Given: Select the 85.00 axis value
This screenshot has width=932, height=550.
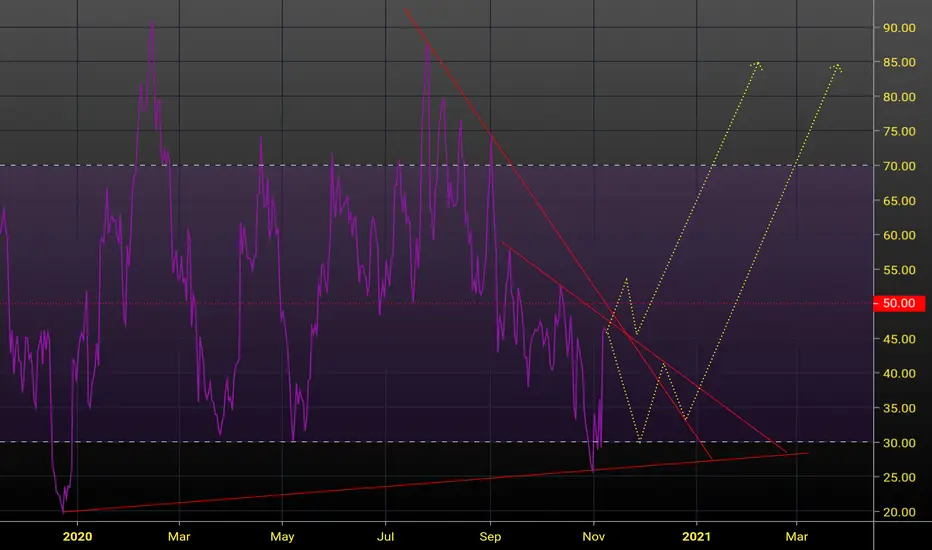Looking at the screenshot, I should pyautogui.click(x=899, y=62).
